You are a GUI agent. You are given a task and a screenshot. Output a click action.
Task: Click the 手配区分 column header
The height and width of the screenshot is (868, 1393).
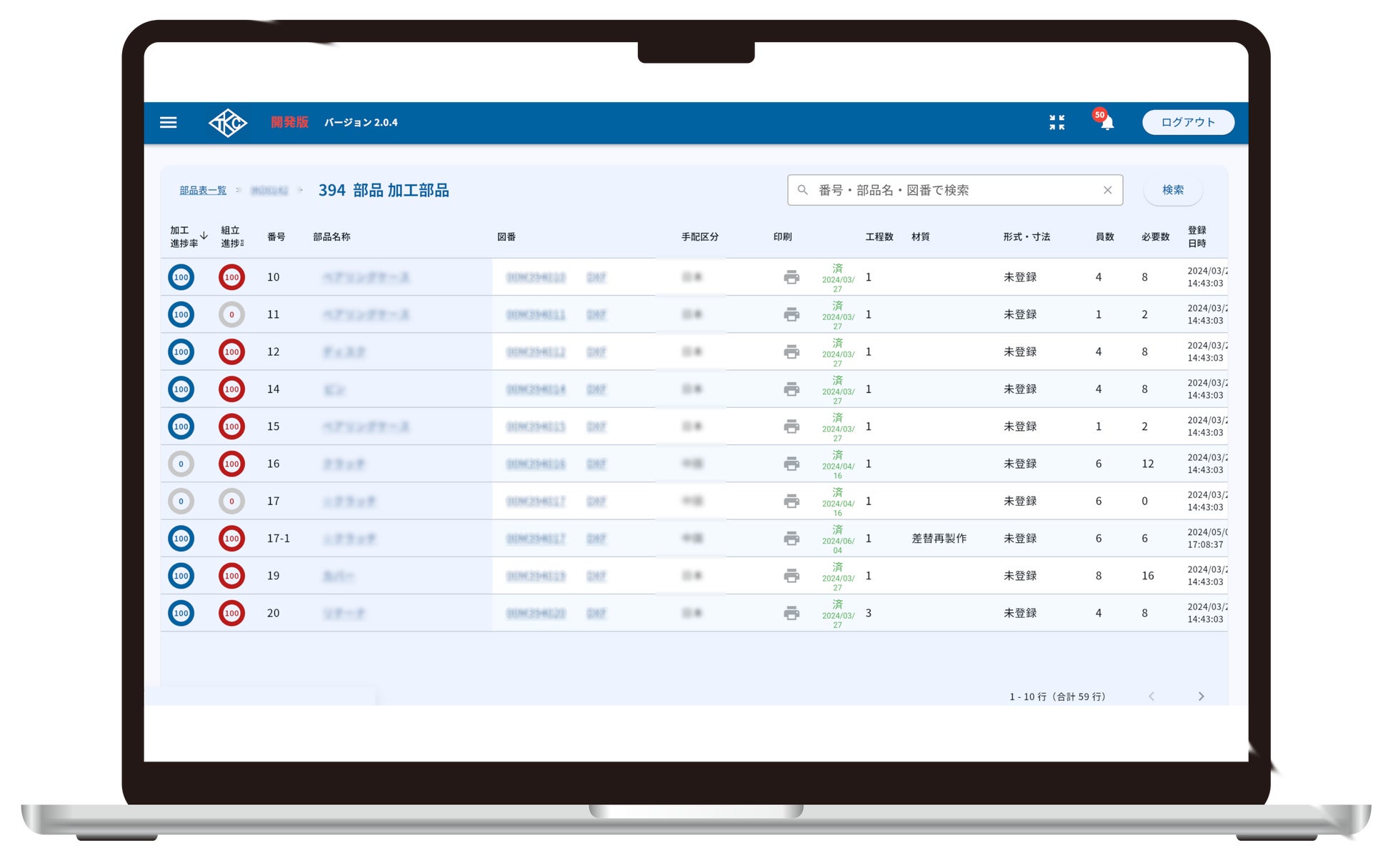(699, 236)
